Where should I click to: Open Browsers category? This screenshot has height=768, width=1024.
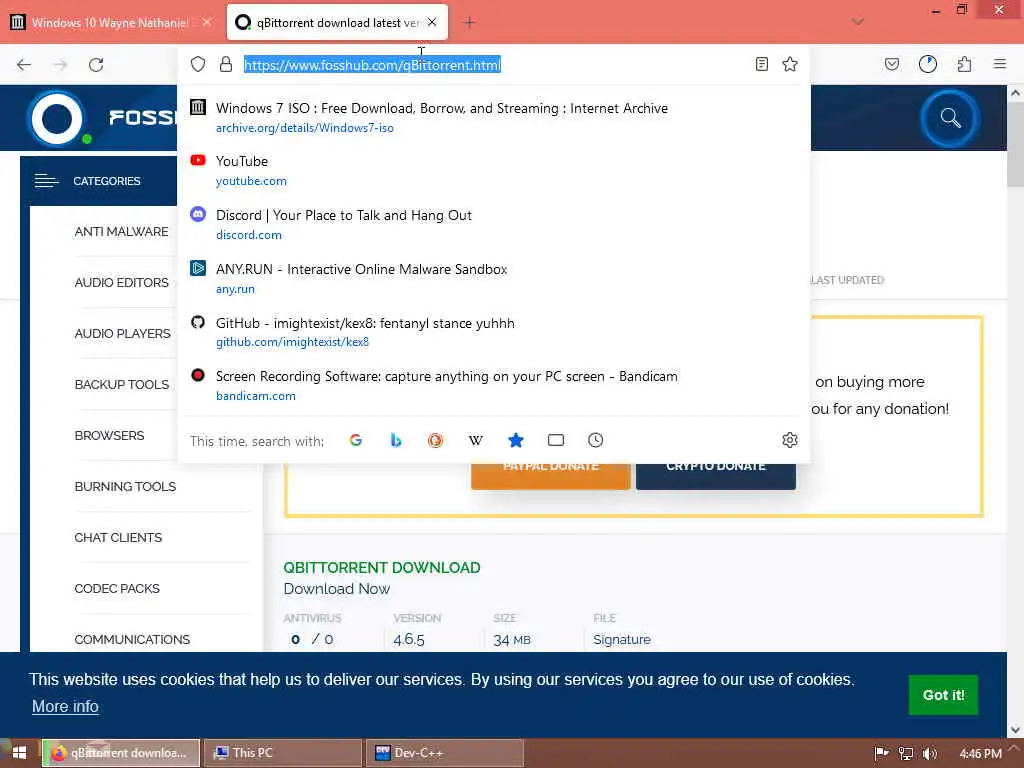(109, 436)
